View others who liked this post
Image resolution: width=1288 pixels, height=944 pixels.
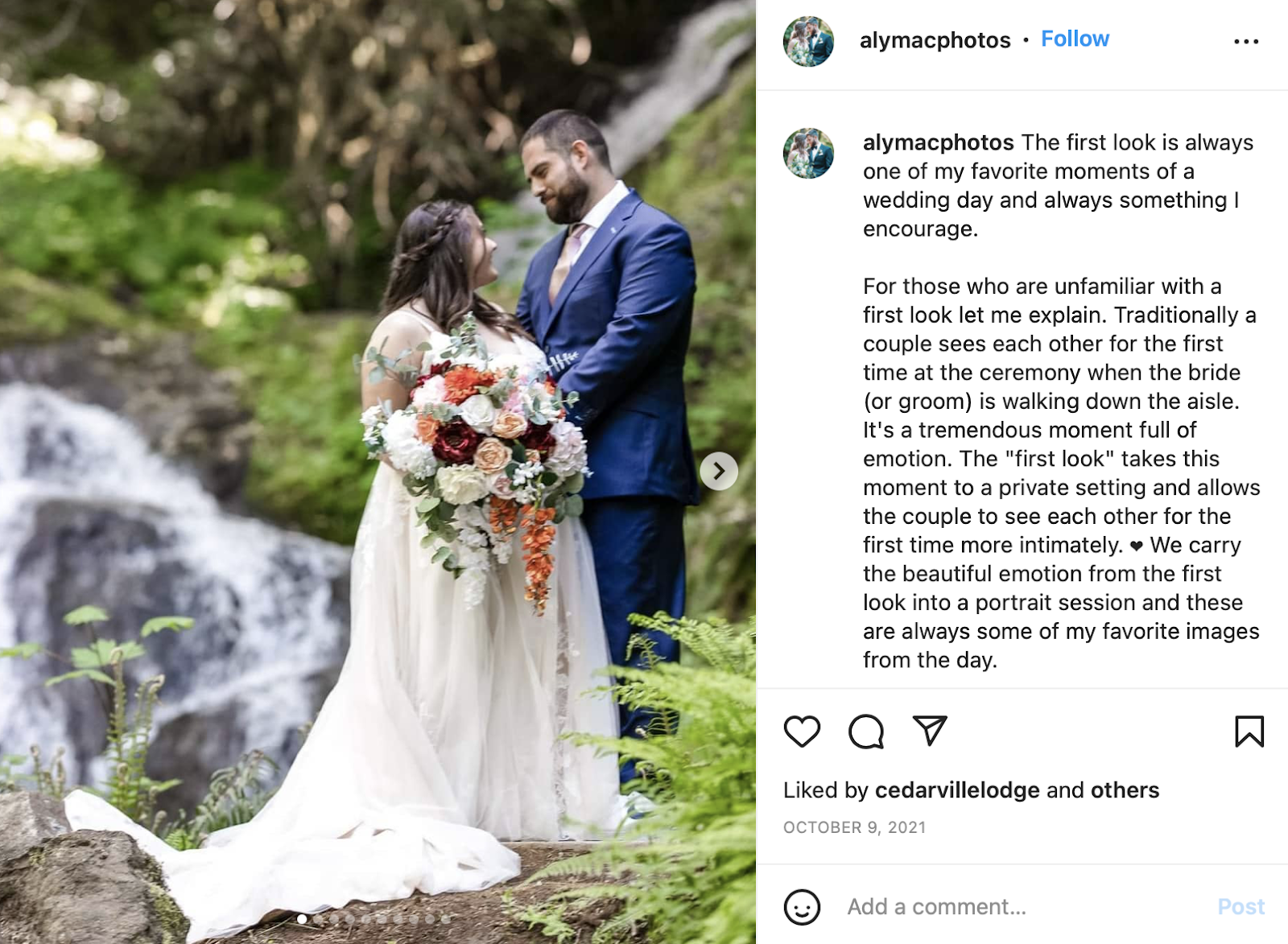pyautogui.click(x=1125, y=790)
